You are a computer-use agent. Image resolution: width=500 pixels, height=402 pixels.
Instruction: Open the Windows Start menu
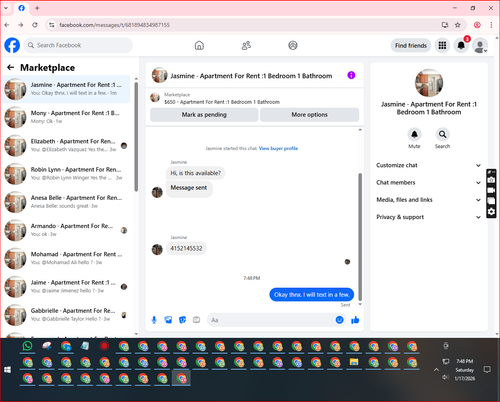pyautogui.click(x=8, y=370)
